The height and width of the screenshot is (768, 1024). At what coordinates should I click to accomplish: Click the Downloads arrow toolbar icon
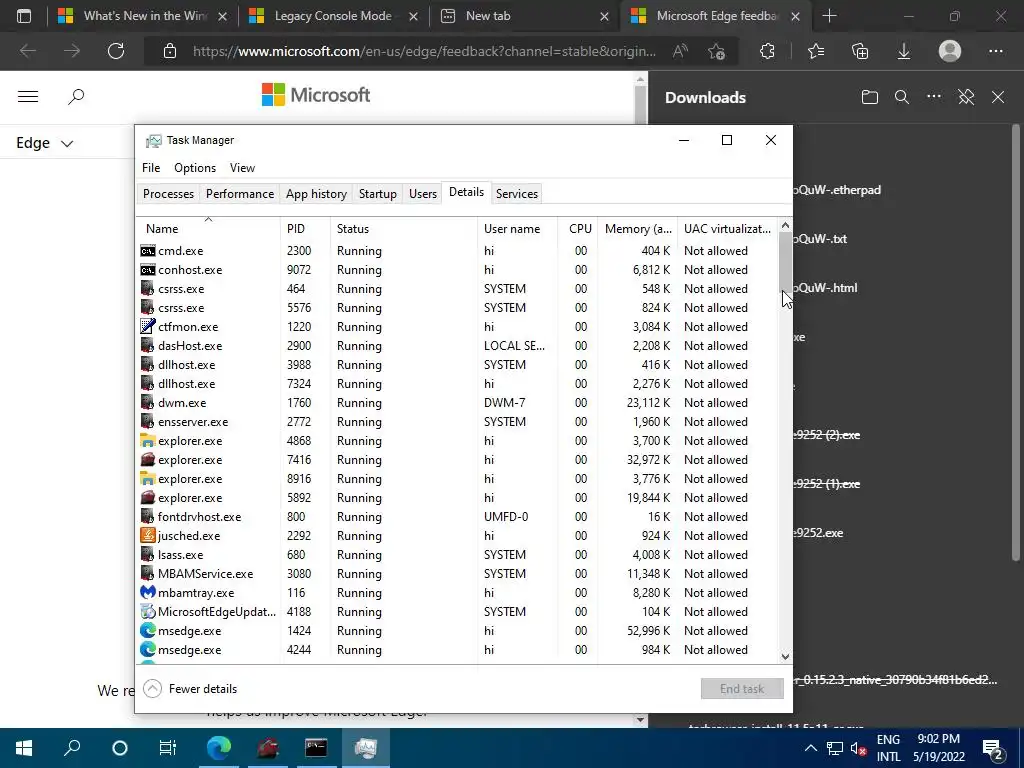point(904,51)
